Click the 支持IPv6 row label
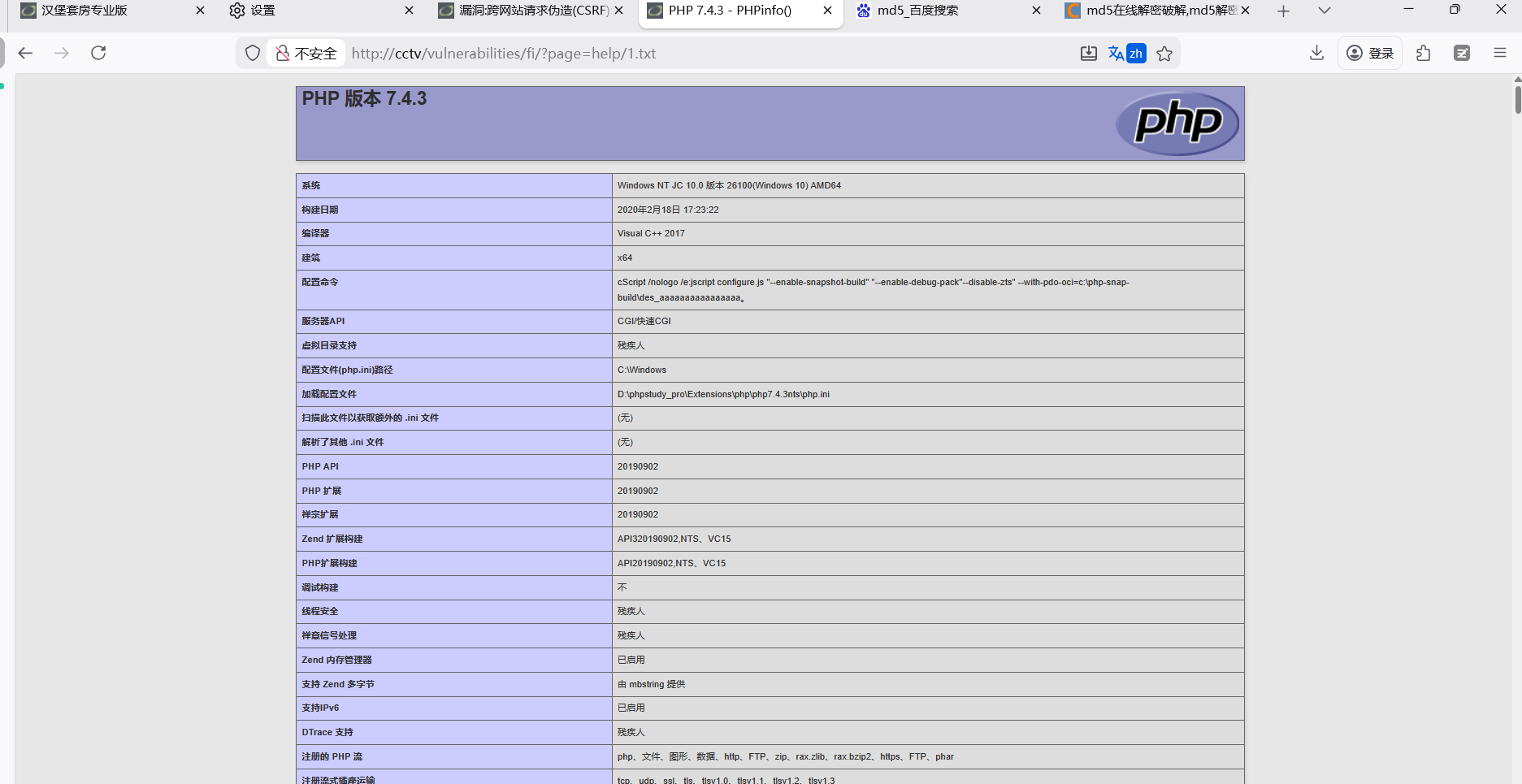Screen dimensions: 1522x784 (320, 708)
